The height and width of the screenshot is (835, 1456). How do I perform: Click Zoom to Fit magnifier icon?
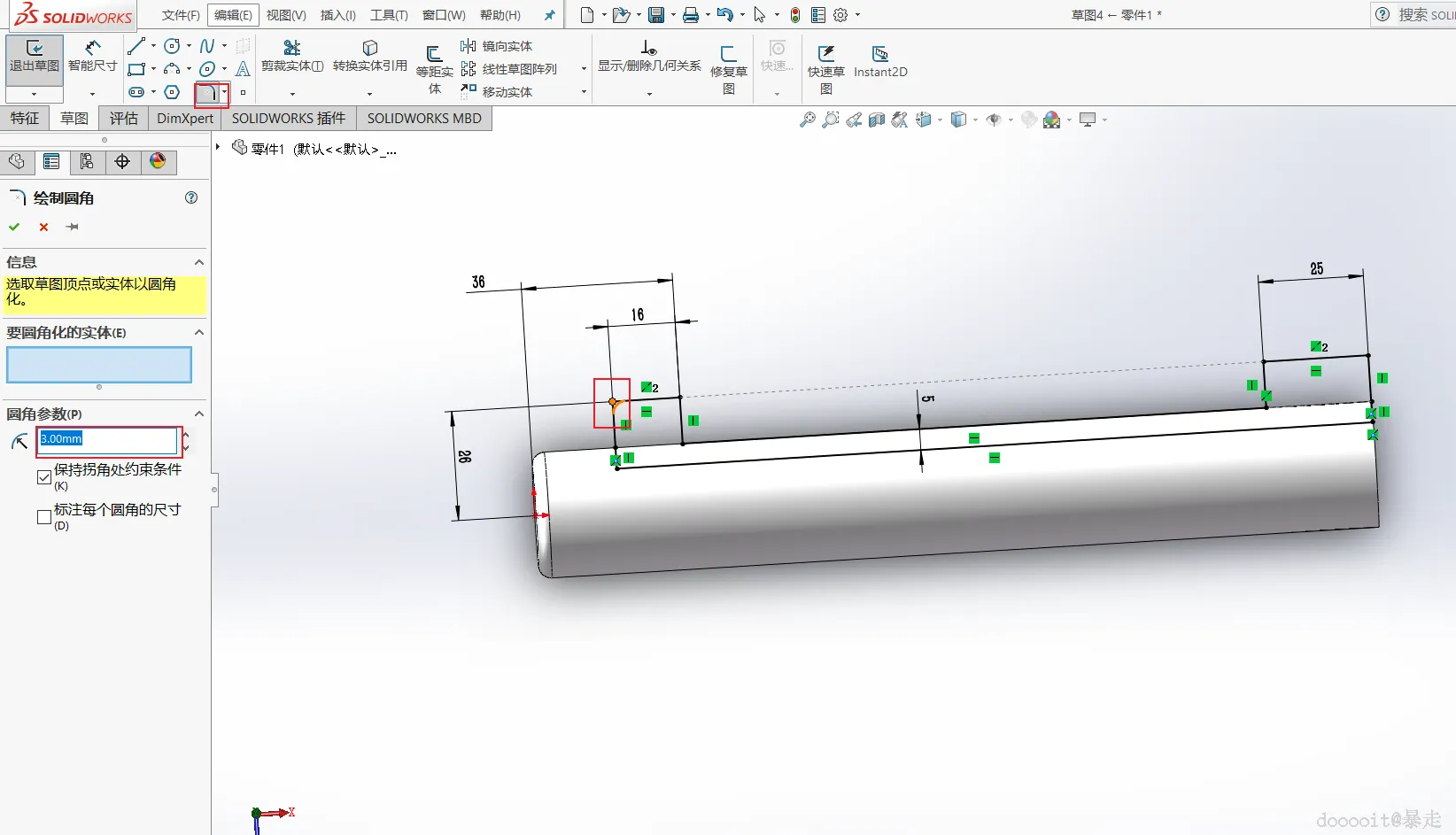point(808,120)
